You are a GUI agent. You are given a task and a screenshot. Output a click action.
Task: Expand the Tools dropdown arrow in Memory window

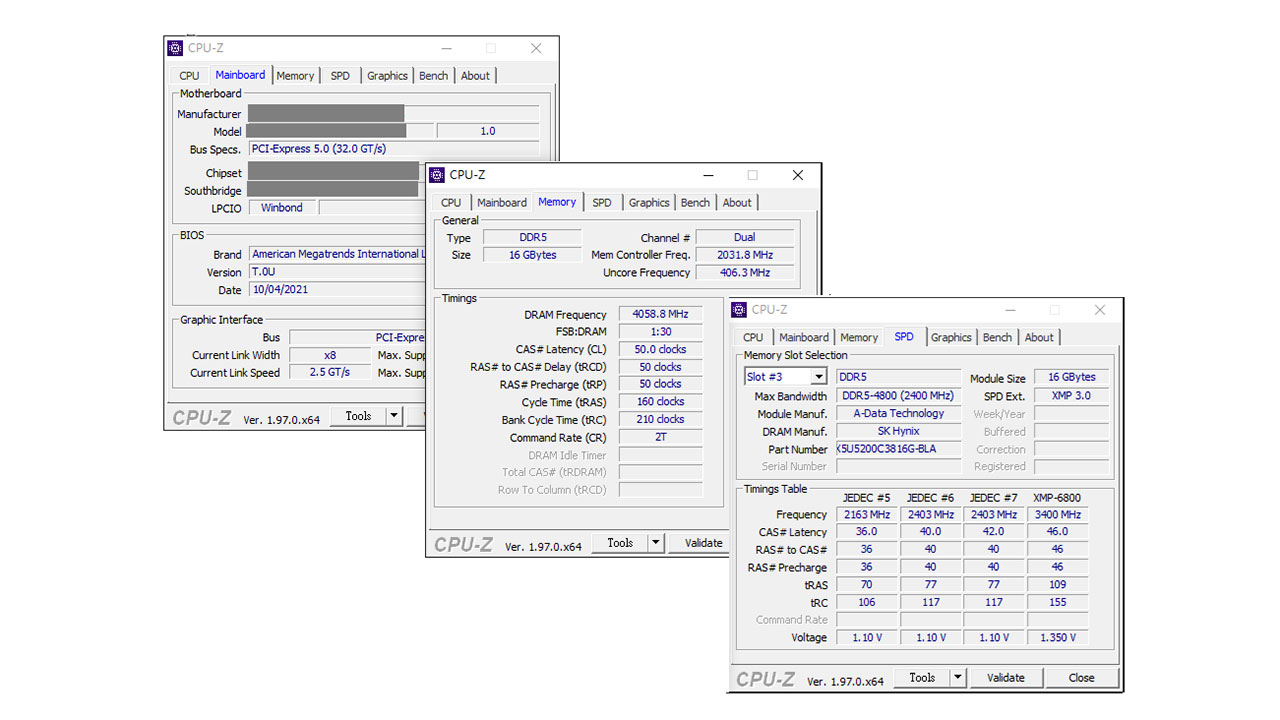[655, 543]
